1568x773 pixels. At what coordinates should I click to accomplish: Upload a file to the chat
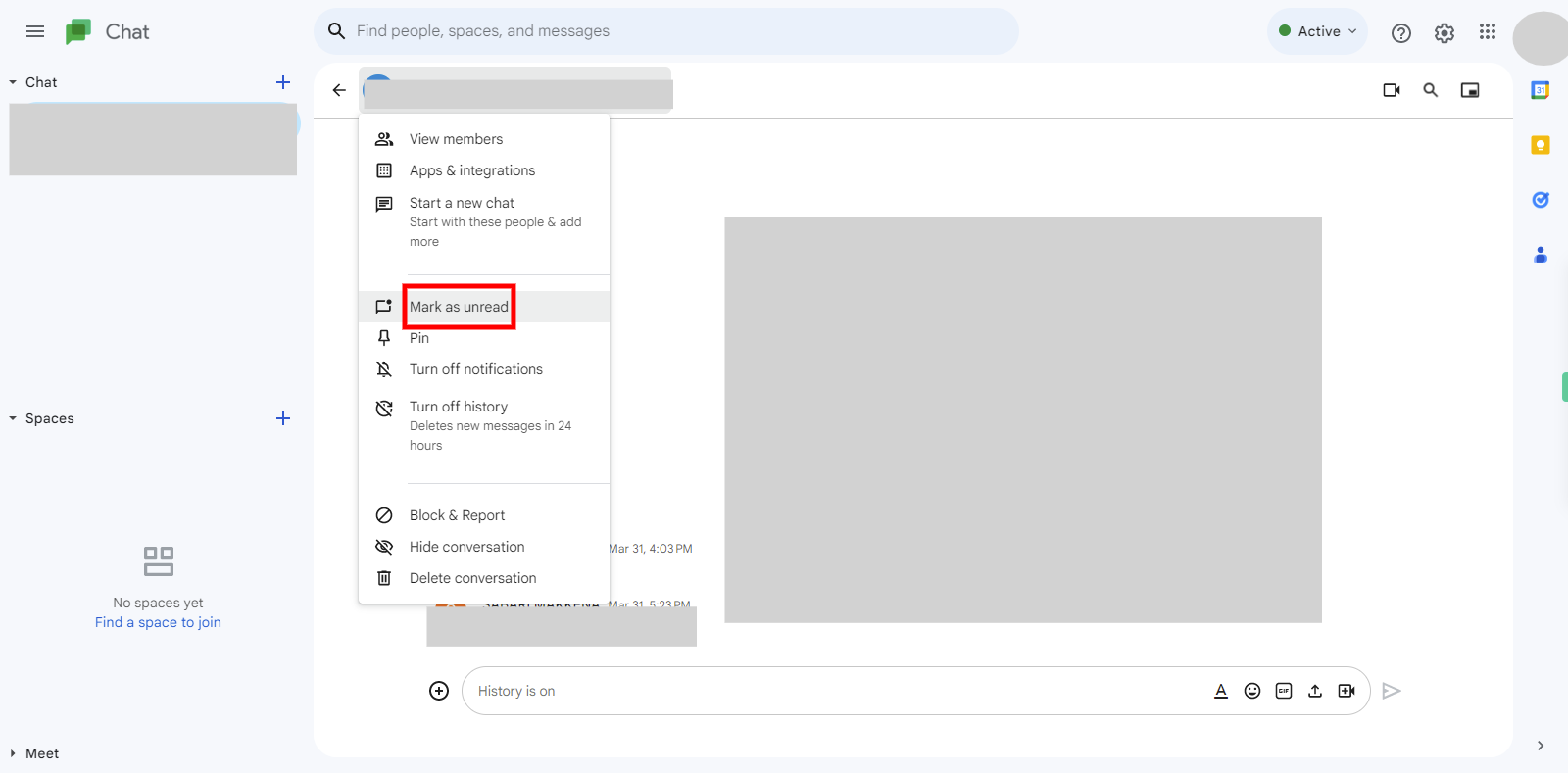click(x=1315, y=691)
